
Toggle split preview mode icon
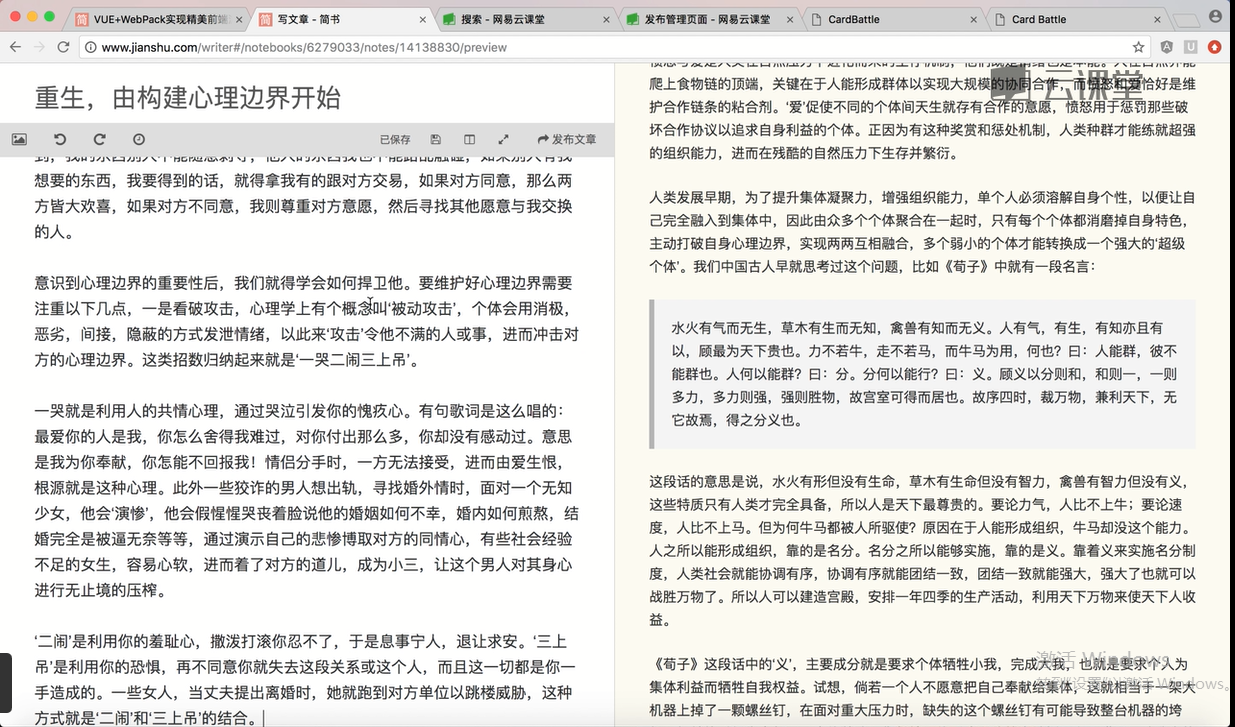click(x=469, y=140)
